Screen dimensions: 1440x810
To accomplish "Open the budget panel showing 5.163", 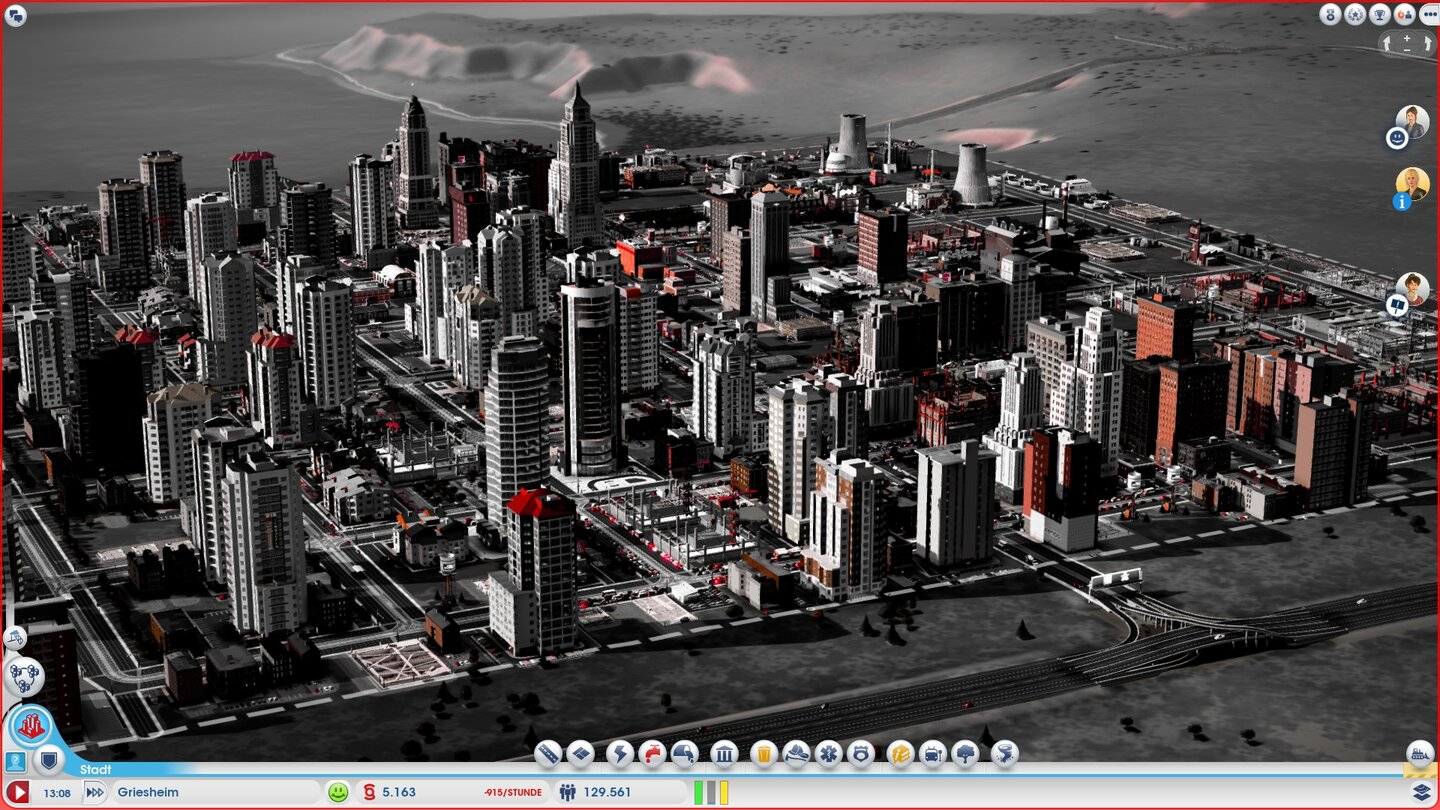I will 453,793.
